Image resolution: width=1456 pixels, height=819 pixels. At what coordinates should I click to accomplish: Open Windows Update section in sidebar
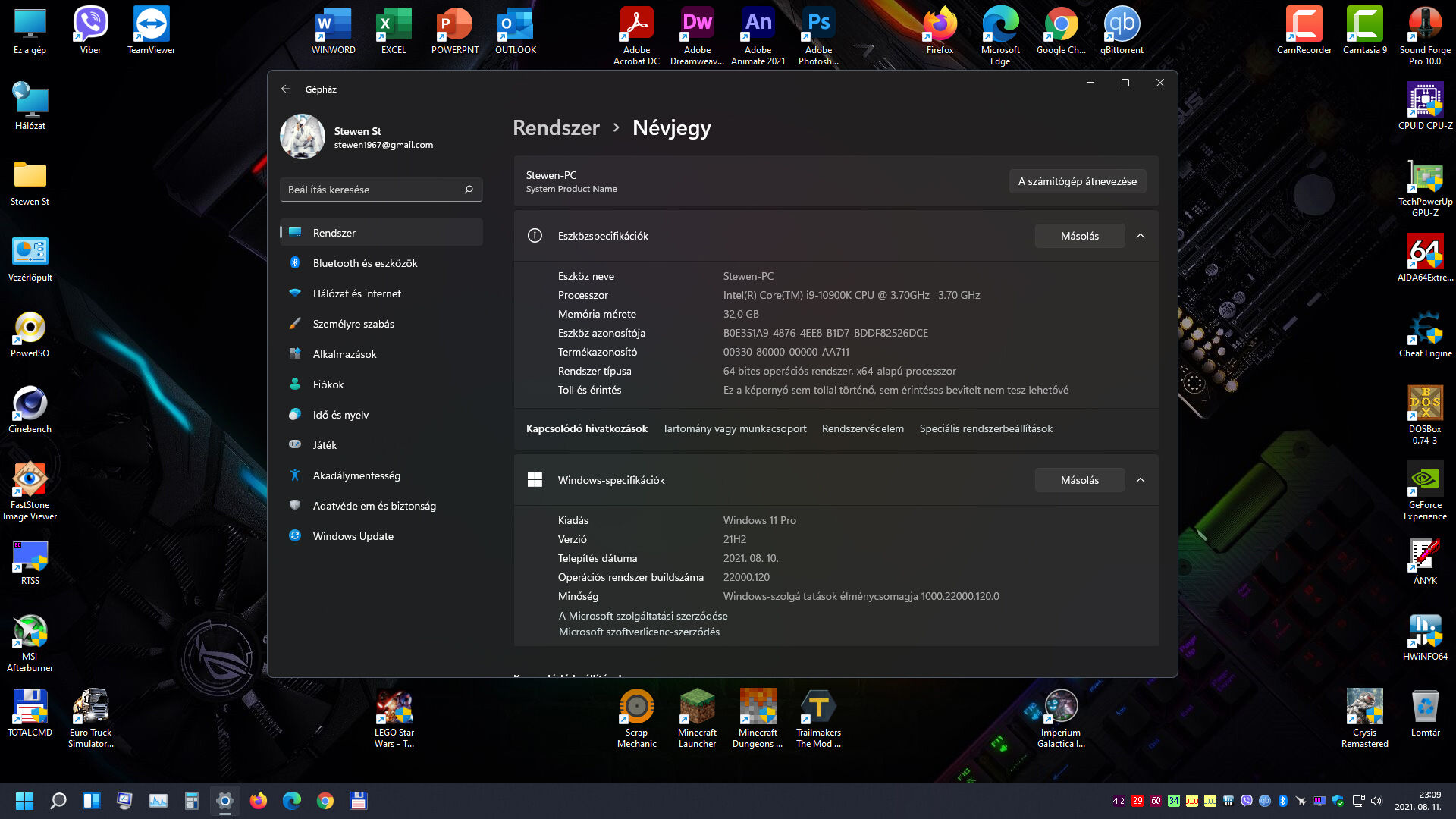(353, 536)
